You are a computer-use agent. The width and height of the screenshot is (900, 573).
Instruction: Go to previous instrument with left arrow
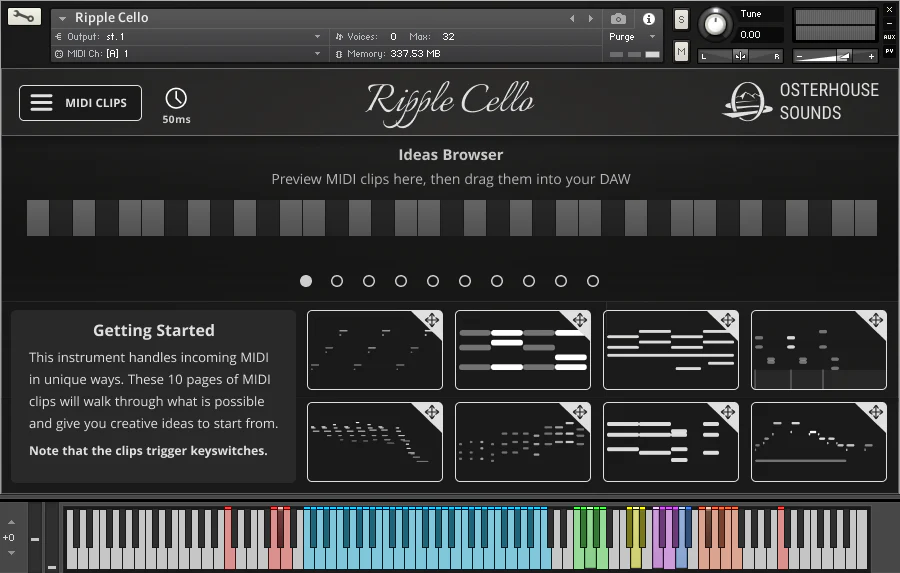click(x=572, y=19)
